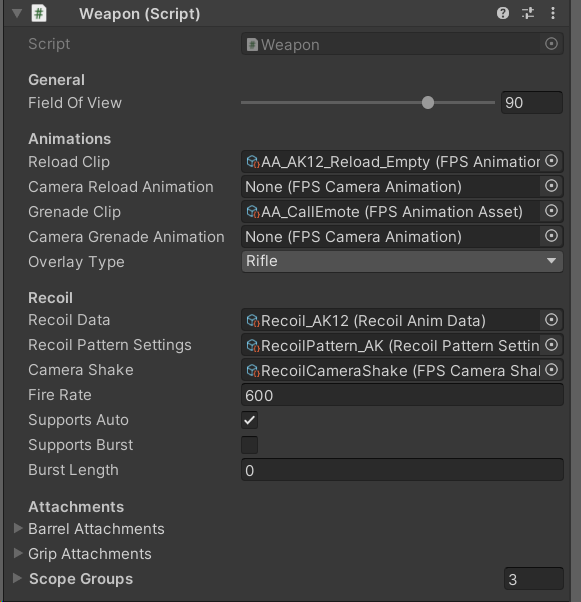Open object picker for Camera Shake

point(551,370)
